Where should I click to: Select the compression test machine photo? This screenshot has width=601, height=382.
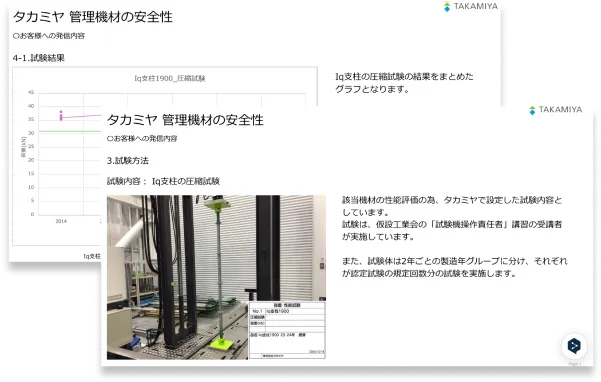click(216, 277)
